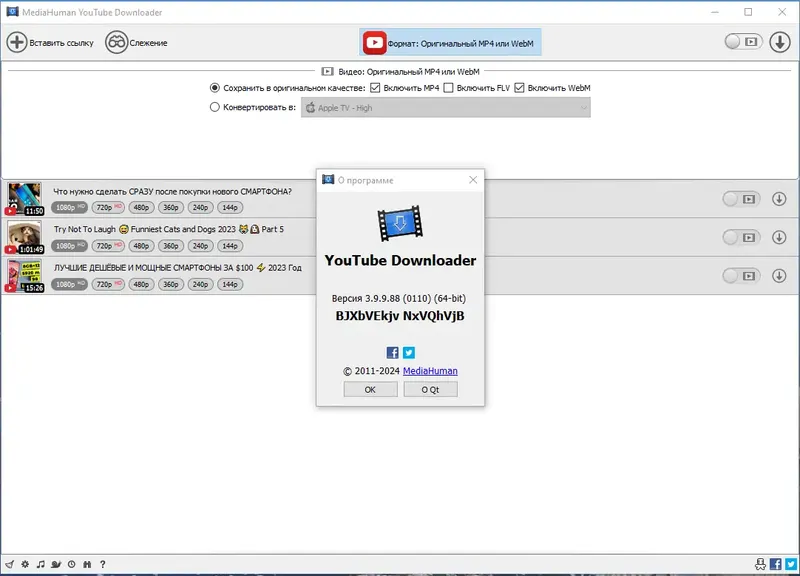The image size is (800, 576).
Task: Select 240p for СМАРТФОНА video
Action: click(201, 208)
